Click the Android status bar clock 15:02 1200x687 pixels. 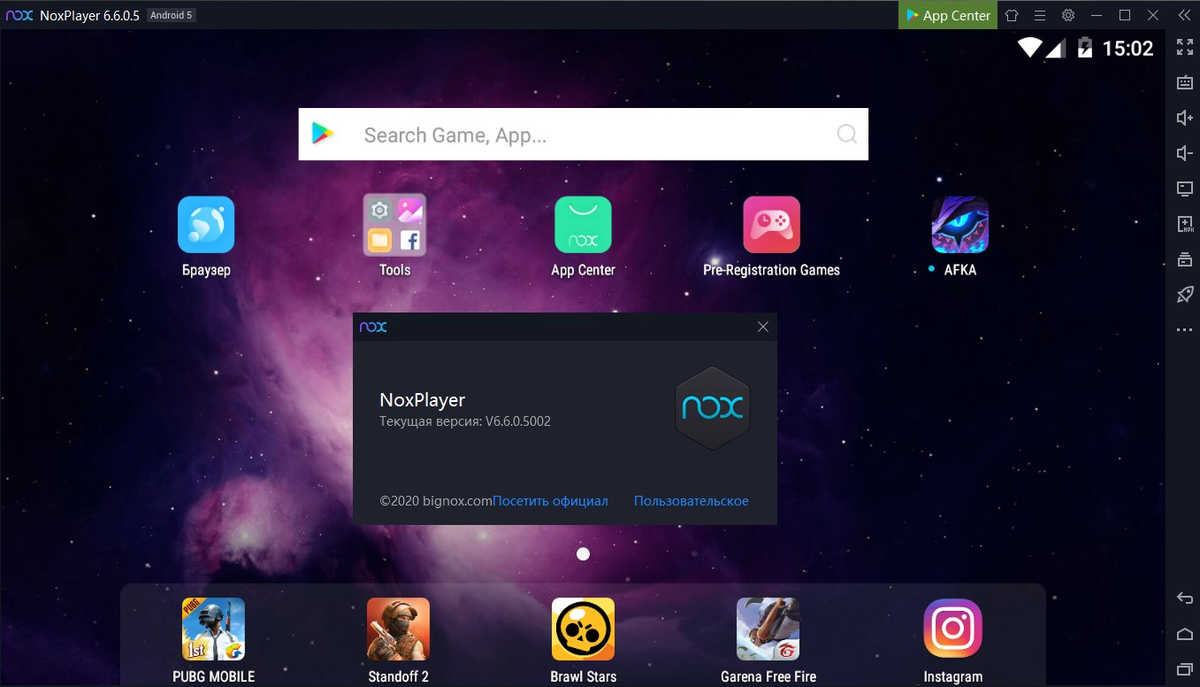coord(1127,48)
